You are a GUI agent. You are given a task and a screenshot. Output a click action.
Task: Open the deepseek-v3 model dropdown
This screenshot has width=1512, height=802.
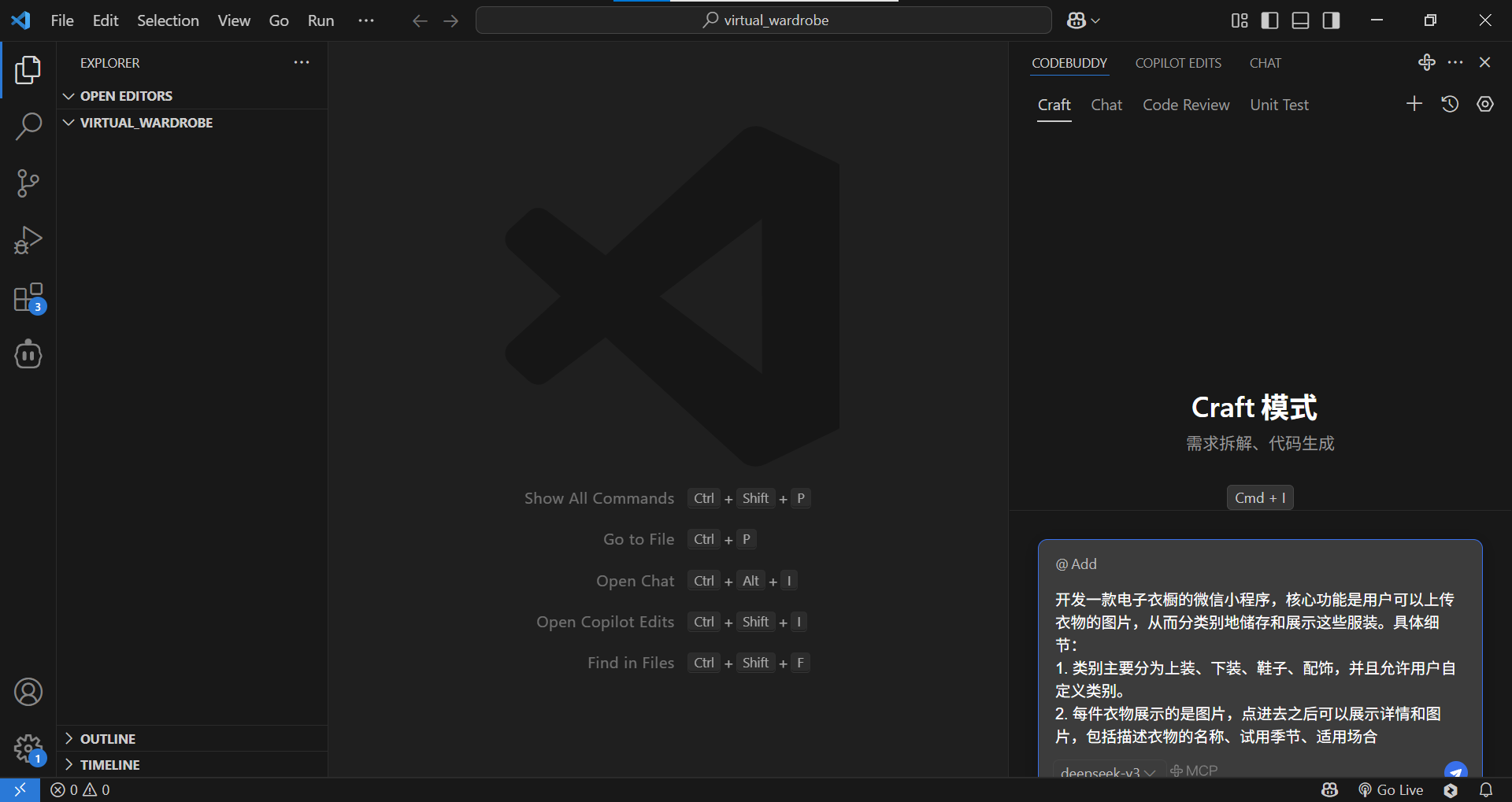[x=1106, y=771]
